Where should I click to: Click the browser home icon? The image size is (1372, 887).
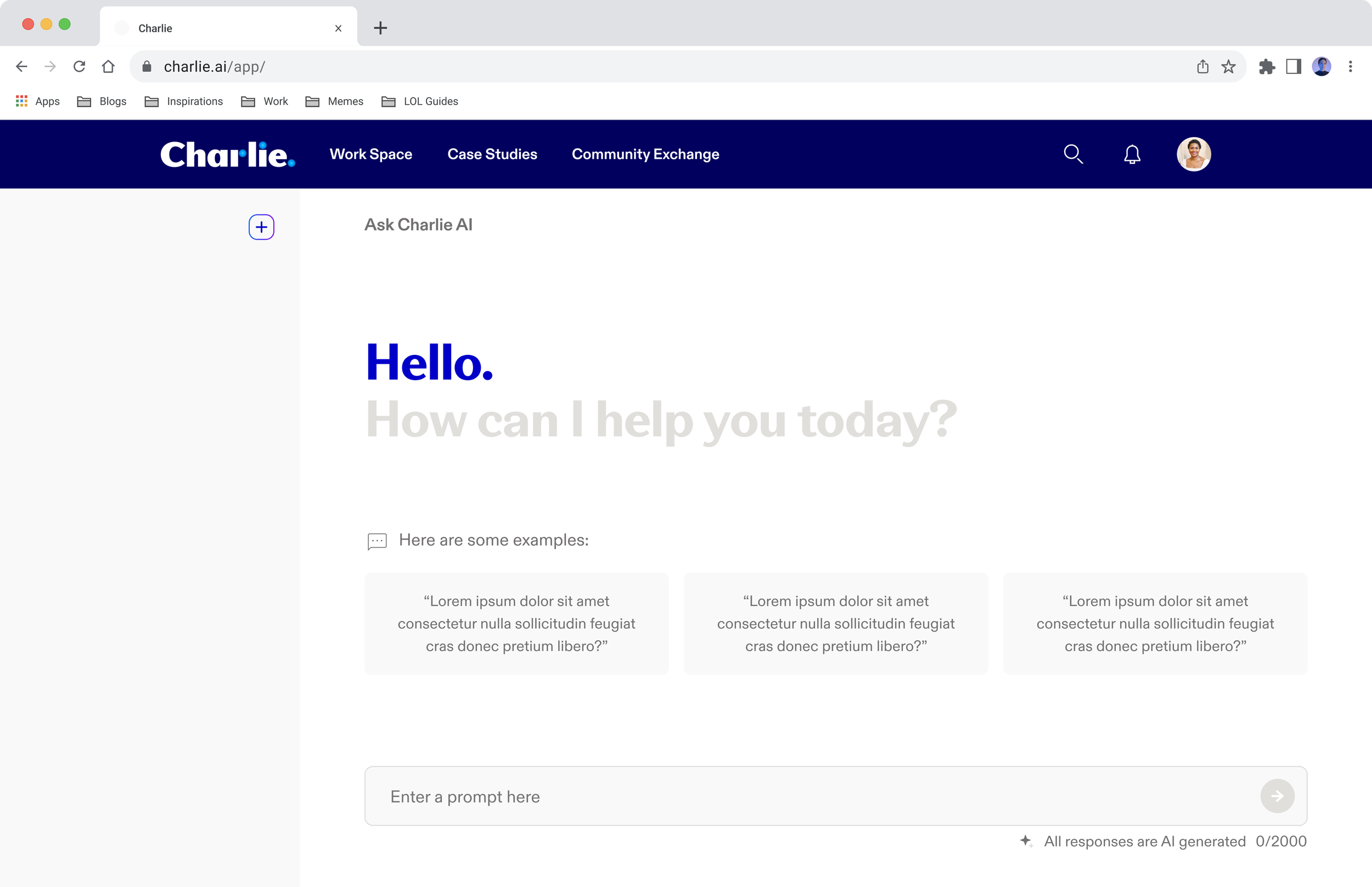pyautogui.click(x=108, y=67)
